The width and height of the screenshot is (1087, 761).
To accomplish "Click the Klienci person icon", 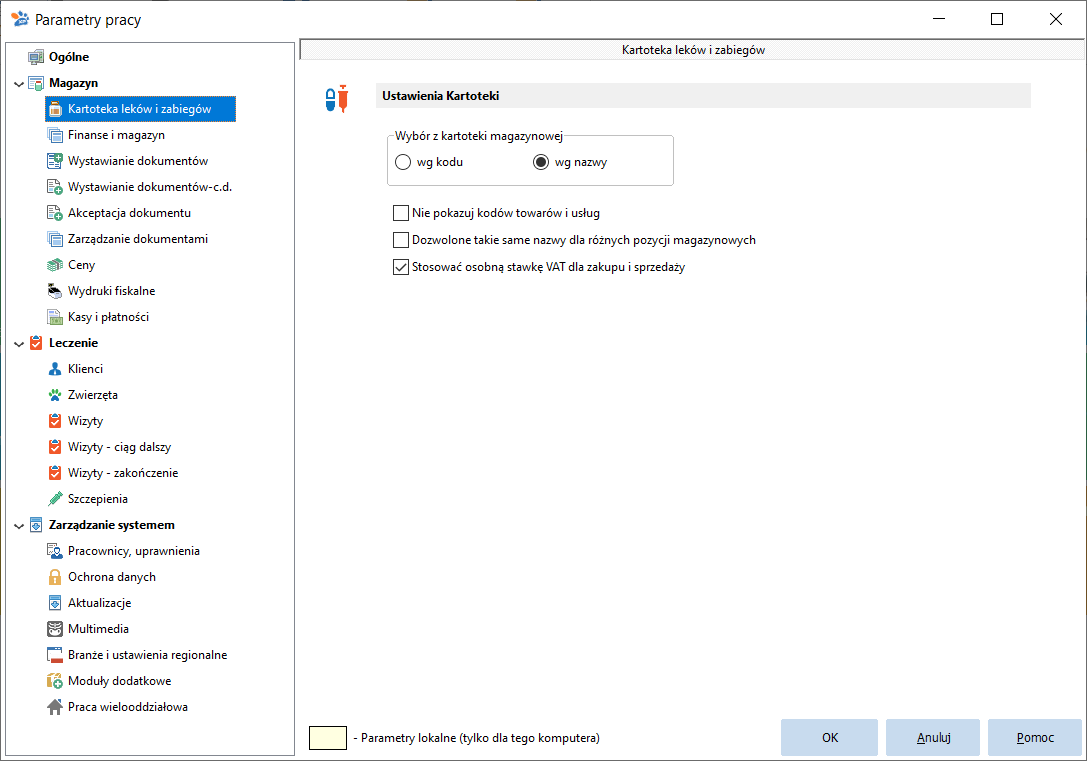I will [x=55, y=369].
